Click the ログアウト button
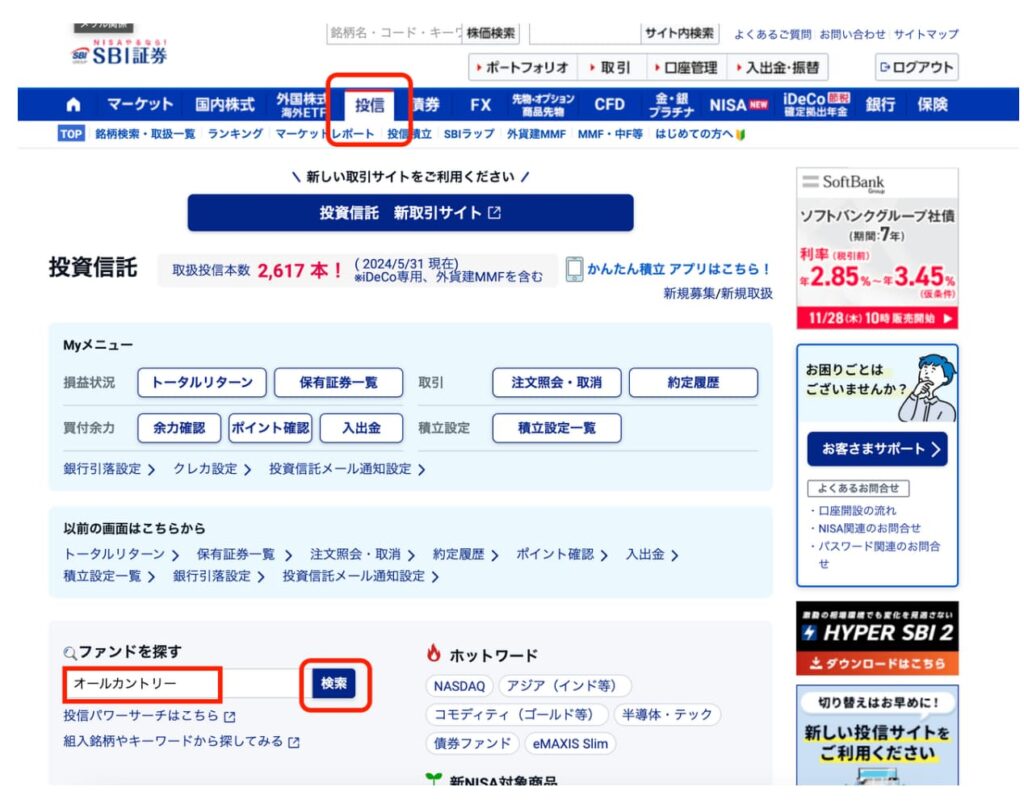 (x=917, y=67)
